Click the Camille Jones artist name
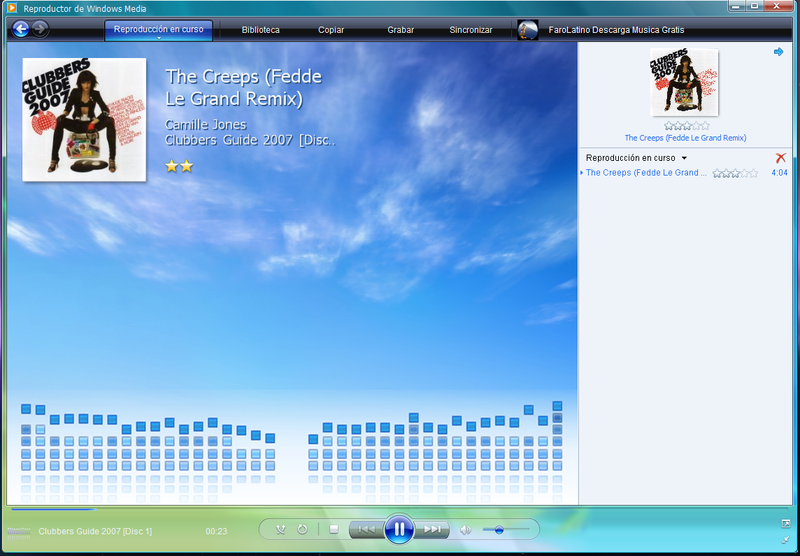Image resolution: width=800 pixels, height=556 pixels. (205, 124)
